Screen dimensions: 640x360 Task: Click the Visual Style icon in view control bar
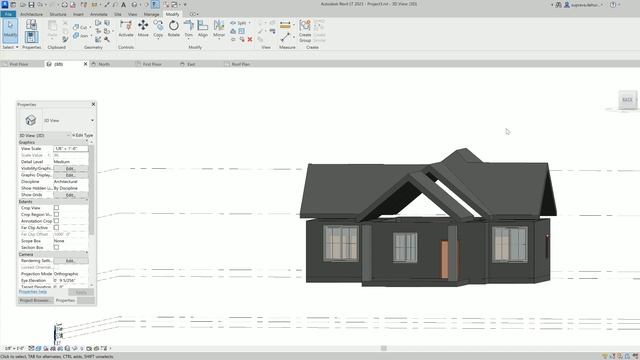(x=38, y=348)
